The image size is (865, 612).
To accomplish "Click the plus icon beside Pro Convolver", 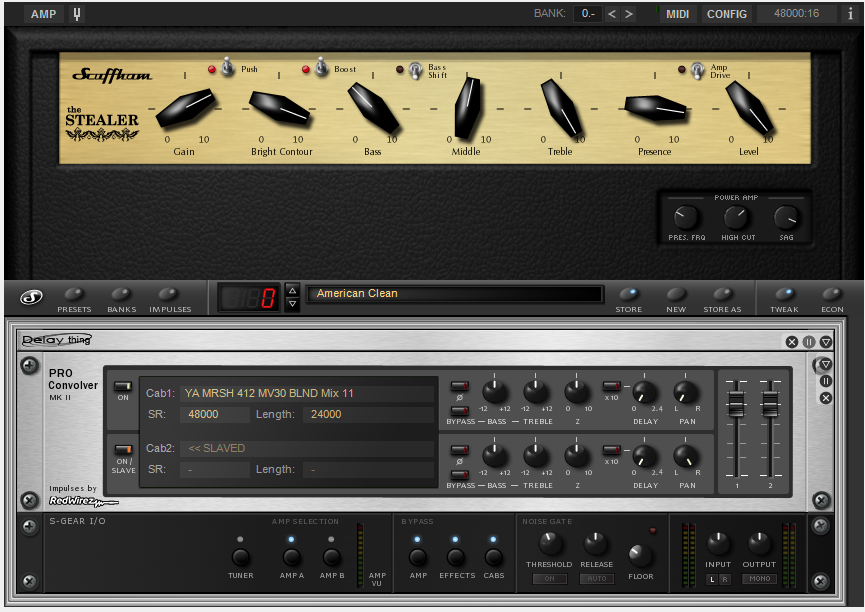I will pos(29,365).
